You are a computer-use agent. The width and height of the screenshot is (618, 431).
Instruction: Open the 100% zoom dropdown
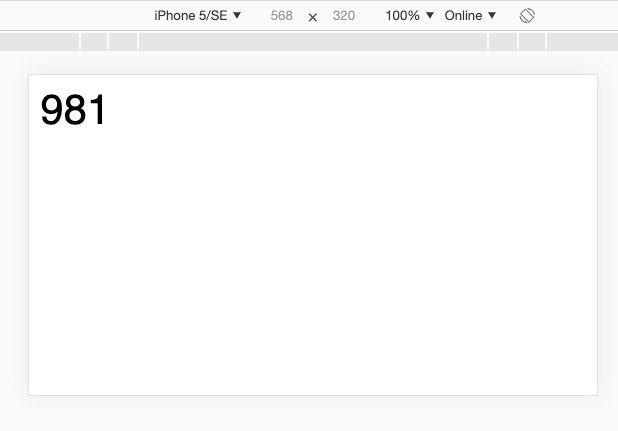coord(409,15)
